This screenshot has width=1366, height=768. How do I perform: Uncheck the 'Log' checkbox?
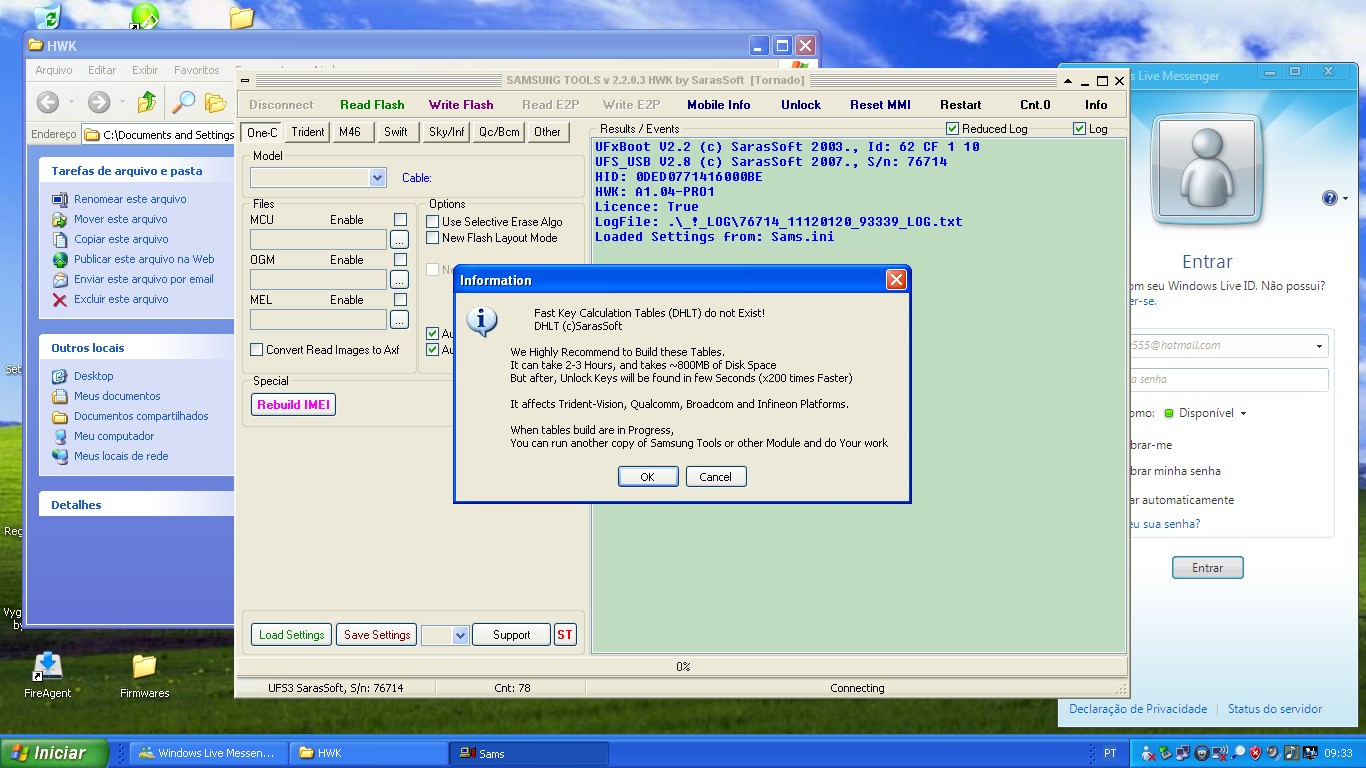1079,129
